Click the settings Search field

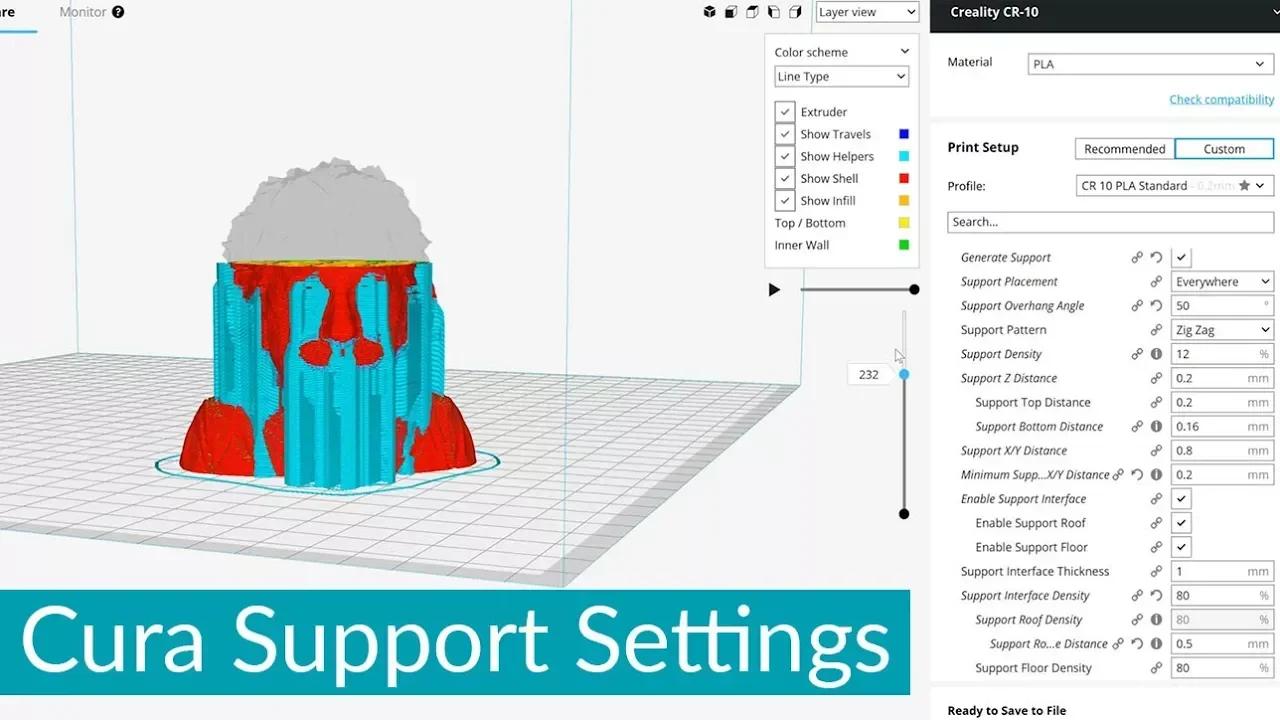click(x=1110, y=222)
